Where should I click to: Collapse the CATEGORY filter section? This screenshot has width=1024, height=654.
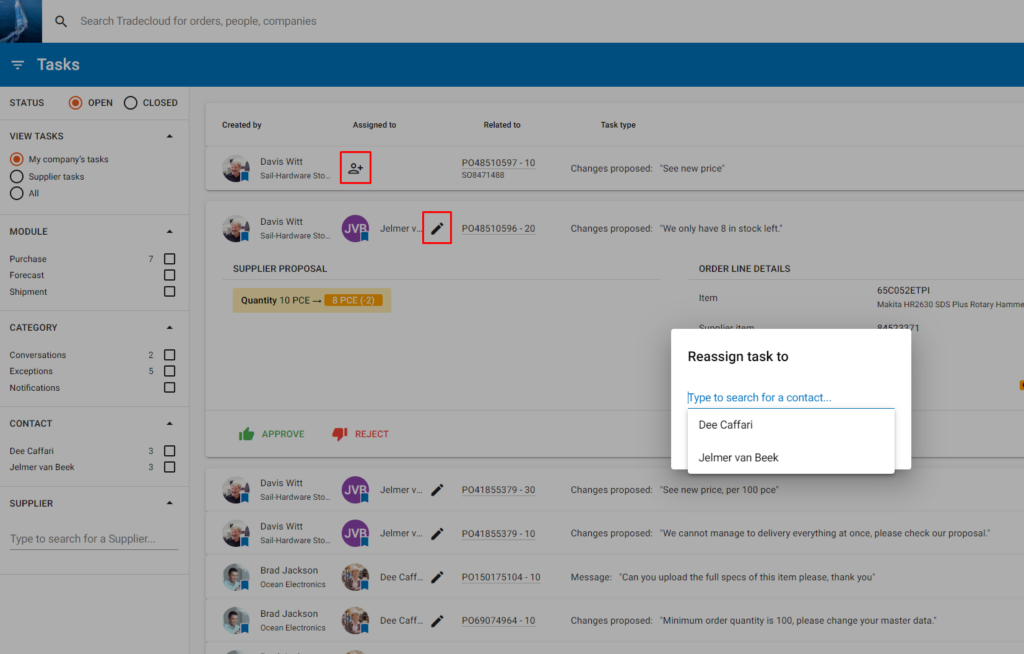pos(169,327)
